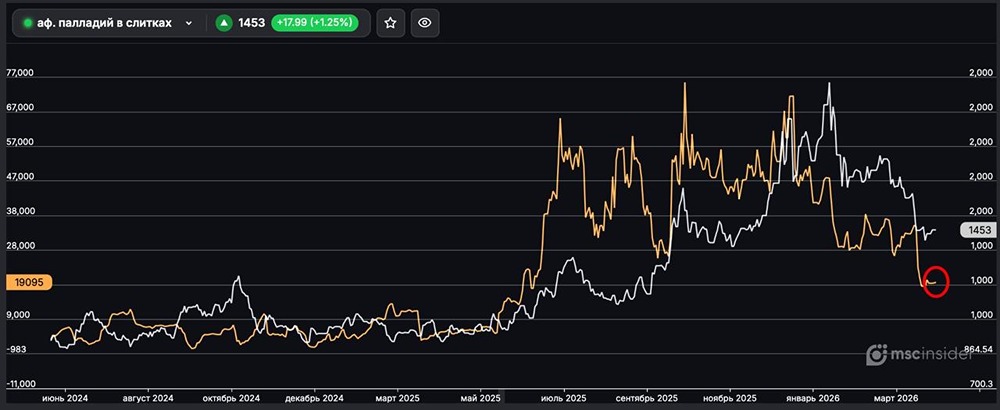Click the 1453 price beside the green triangle
This screenshot has height=410, width=1000.
(x=251, y=23)
